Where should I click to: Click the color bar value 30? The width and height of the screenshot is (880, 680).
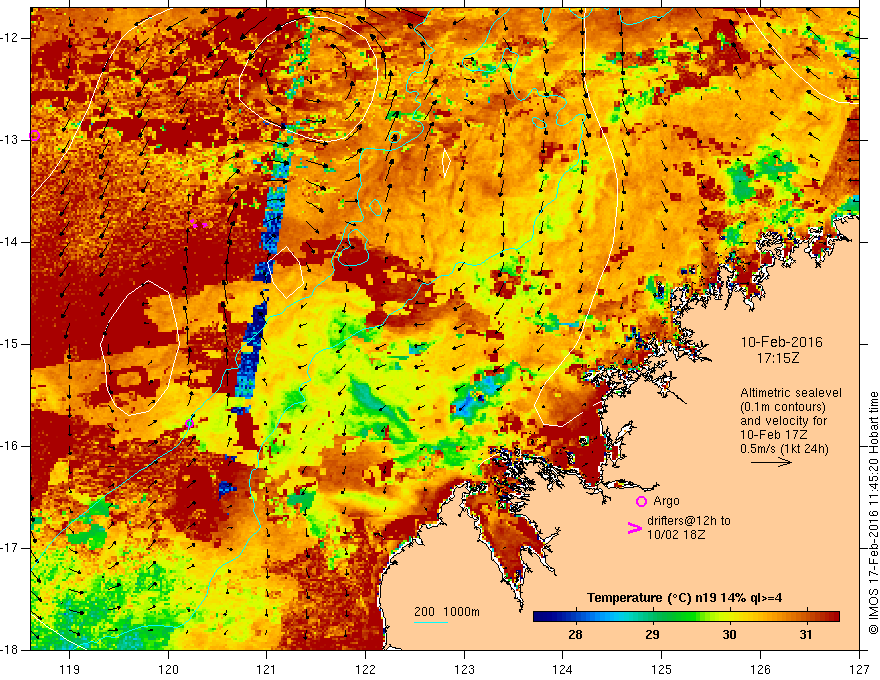pyautogui.click(x=728, y=635)
